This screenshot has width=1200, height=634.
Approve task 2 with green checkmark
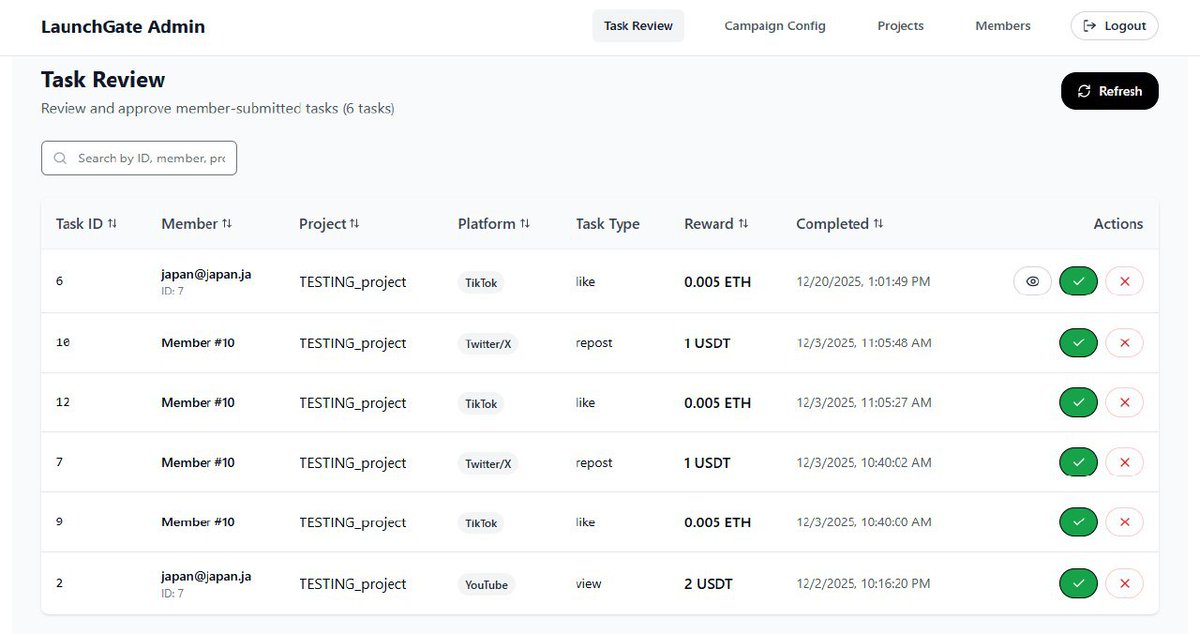click(x=1078, y=583)
